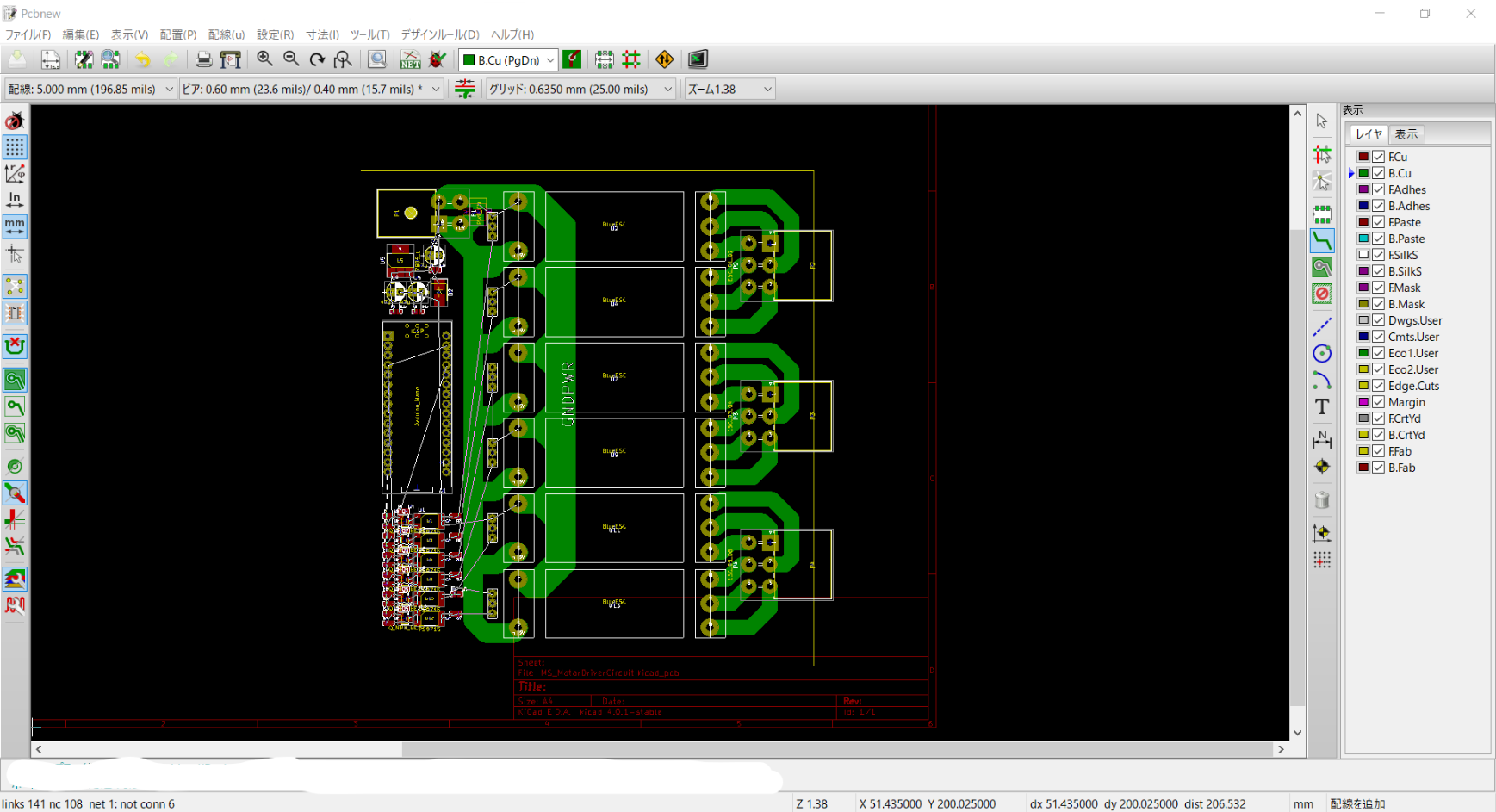
Task: Switch to the レイヤ tab
Action: click(x=1369, y=134)
